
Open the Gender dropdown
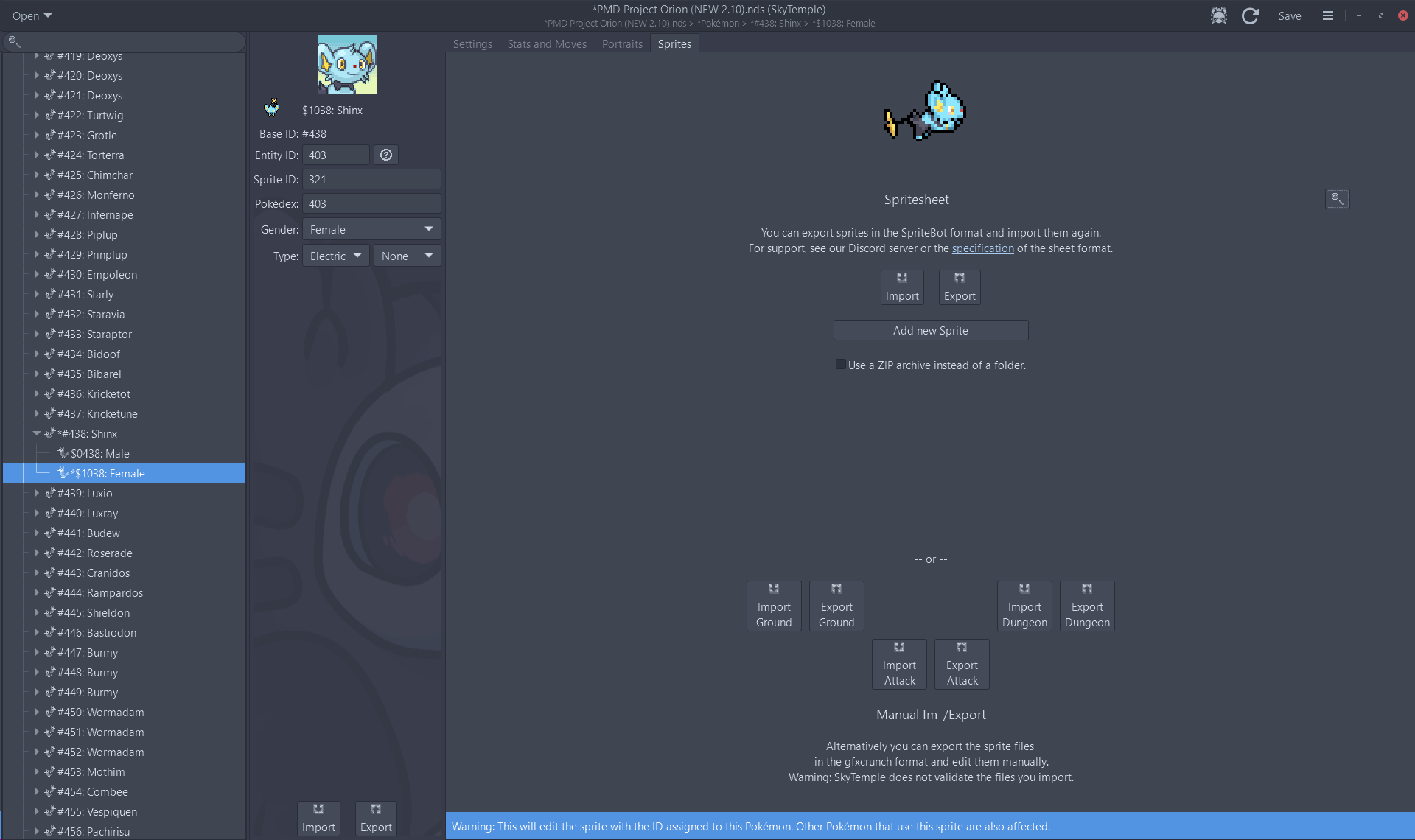coord(371,229)
